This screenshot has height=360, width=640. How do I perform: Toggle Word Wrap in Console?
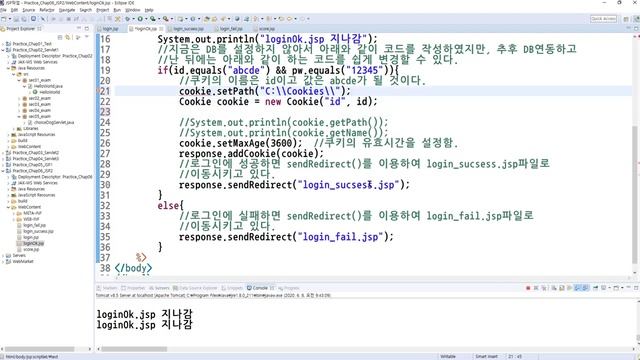569,288
